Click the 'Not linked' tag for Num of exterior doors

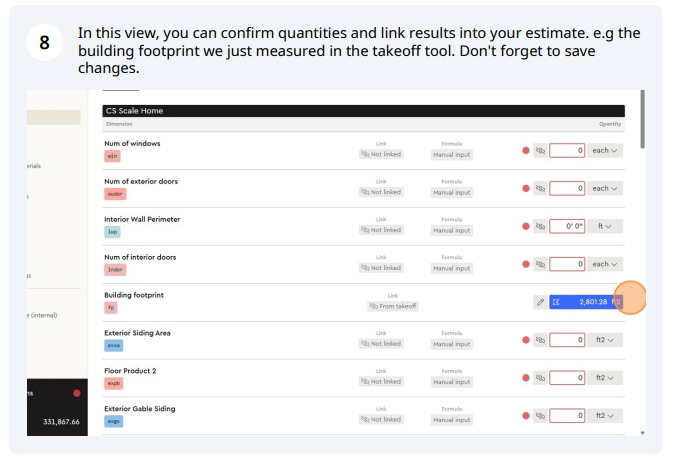381,192
